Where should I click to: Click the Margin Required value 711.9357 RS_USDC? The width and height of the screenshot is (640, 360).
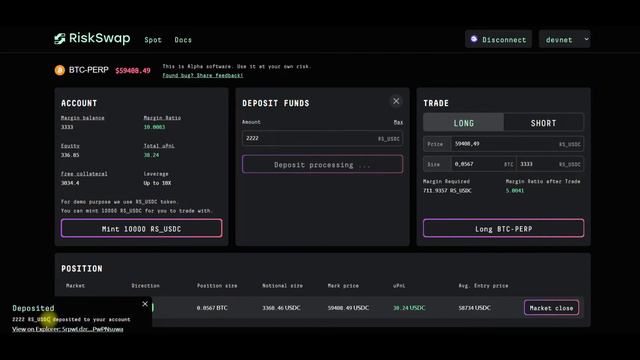(447, 191)
